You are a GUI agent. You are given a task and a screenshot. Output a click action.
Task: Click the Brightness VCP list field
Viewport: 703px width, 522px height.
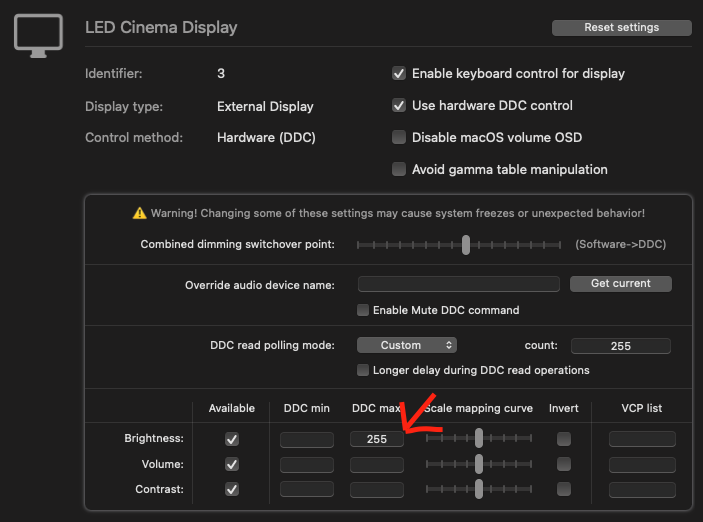[642, 439]
